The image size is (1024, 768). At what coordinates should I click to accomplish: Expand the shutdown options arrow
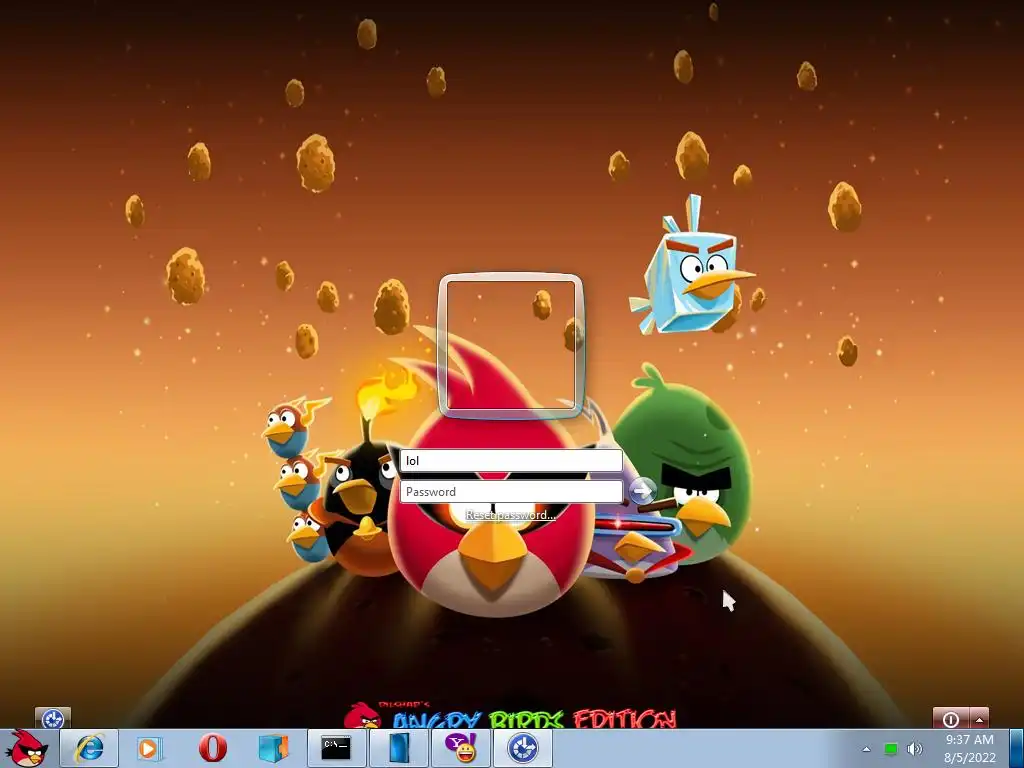coord(979,718)
